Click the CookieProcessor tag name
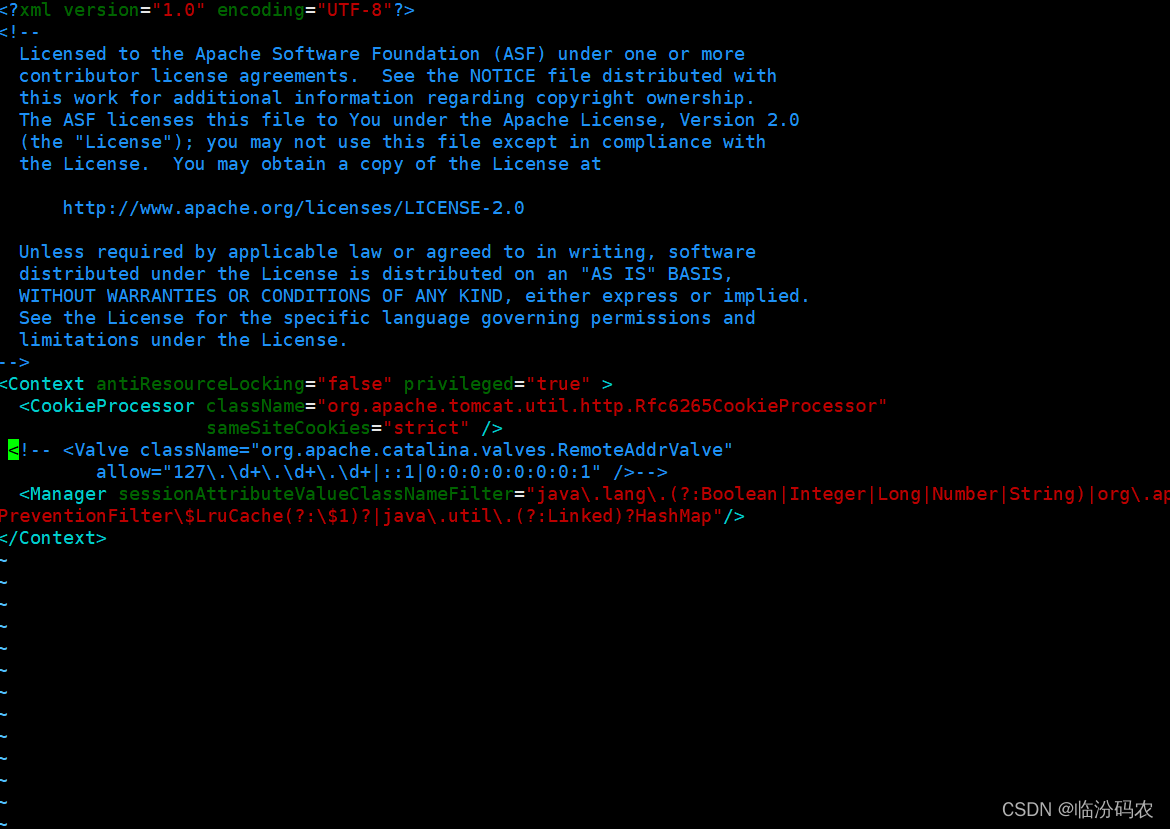 (x=112, y=406)
